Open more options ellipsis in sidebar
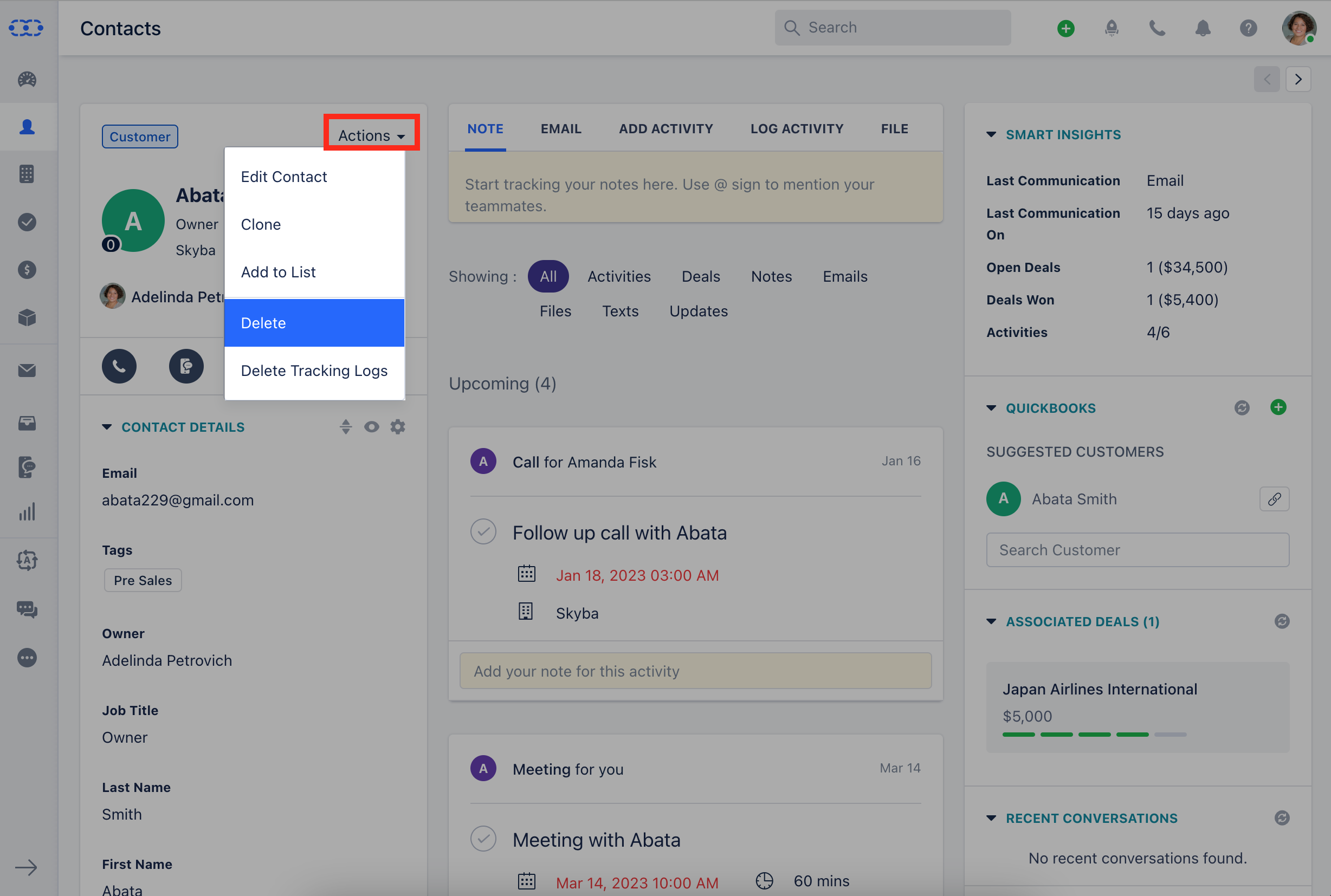The width and height of the screenshot is (1331, 896). pos(27,658)
